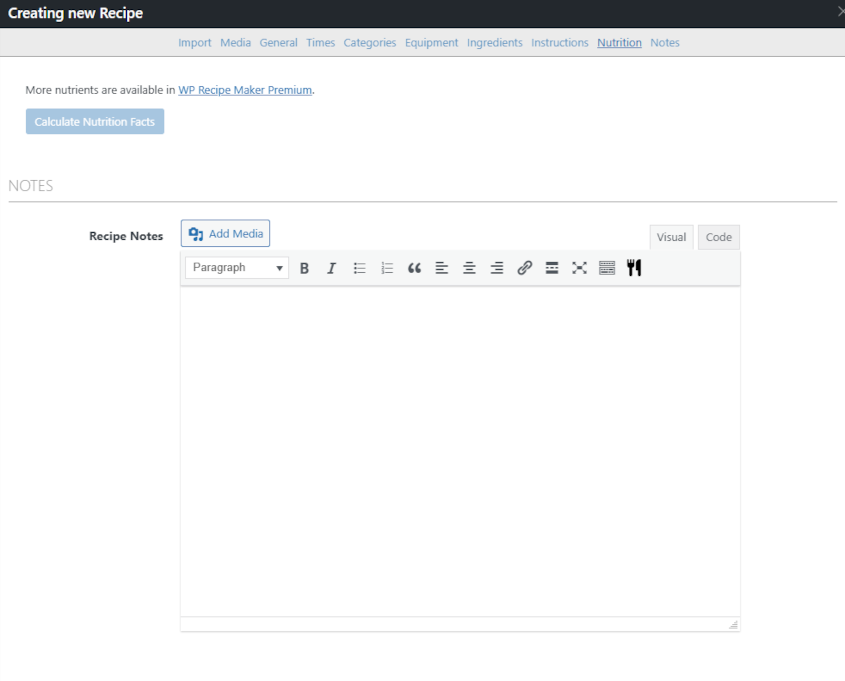Align text to the right

[496, 267]
